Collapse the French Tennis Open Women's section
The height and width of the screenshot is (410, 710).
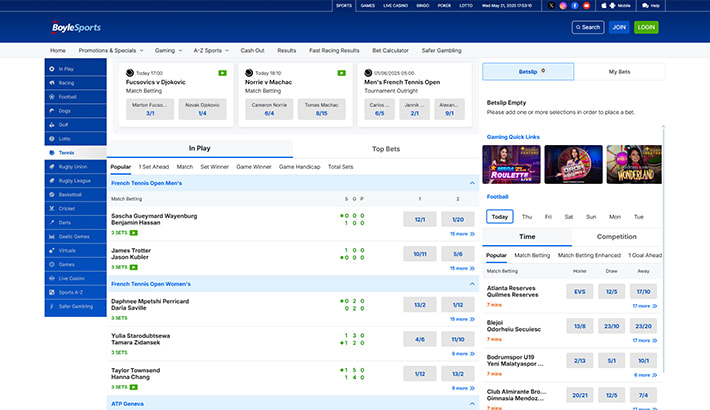coord(472,284)
